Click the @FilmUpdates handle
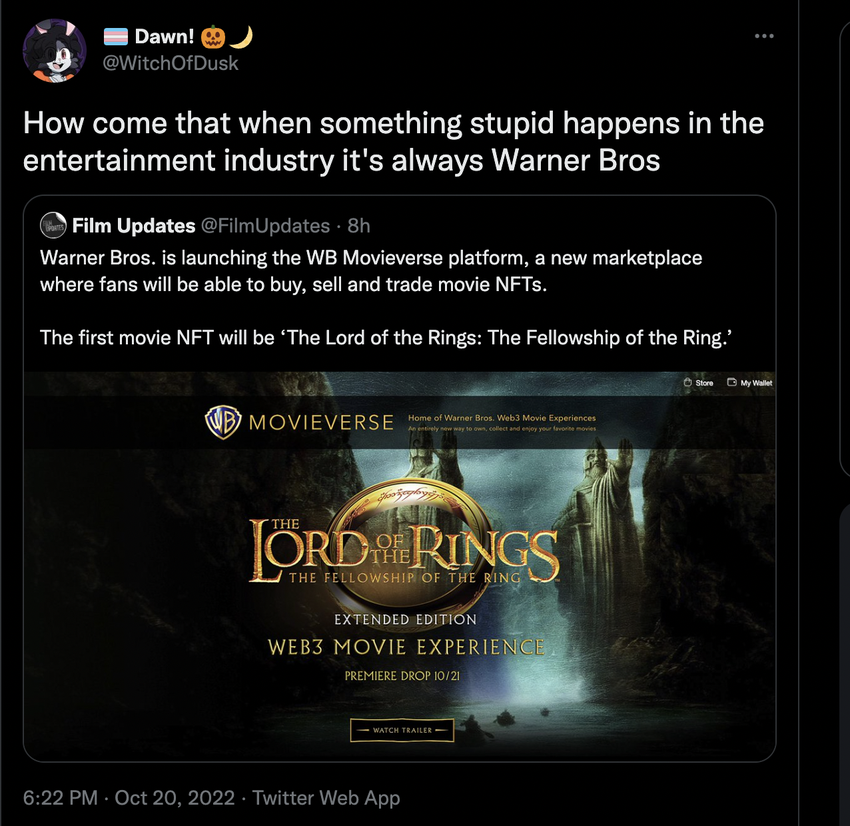Viewport: 850px width, 826px height. click(x=265, y=225)
